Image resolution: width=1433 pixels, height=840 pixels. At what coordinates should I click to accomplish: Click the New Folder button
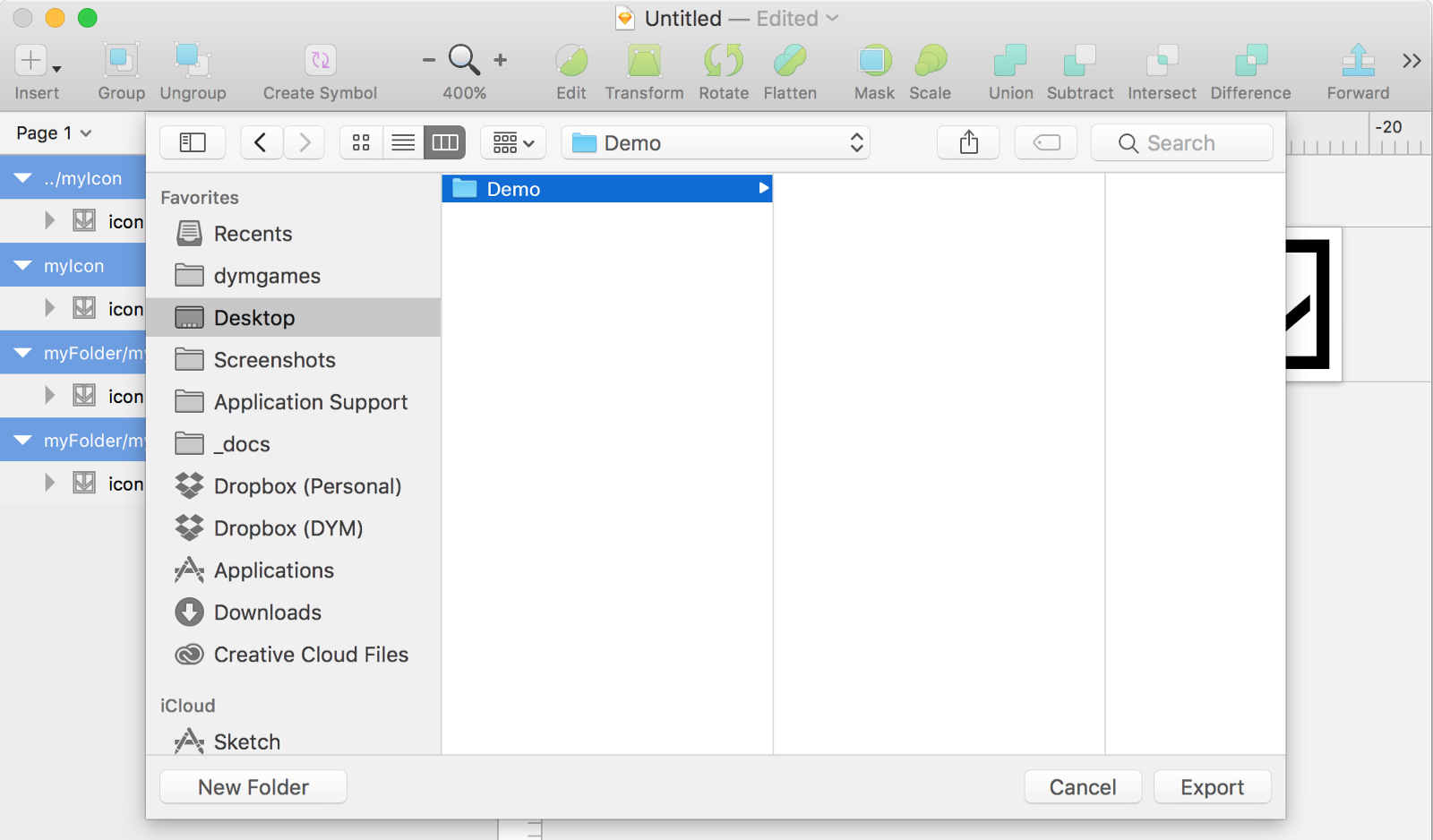253,787
